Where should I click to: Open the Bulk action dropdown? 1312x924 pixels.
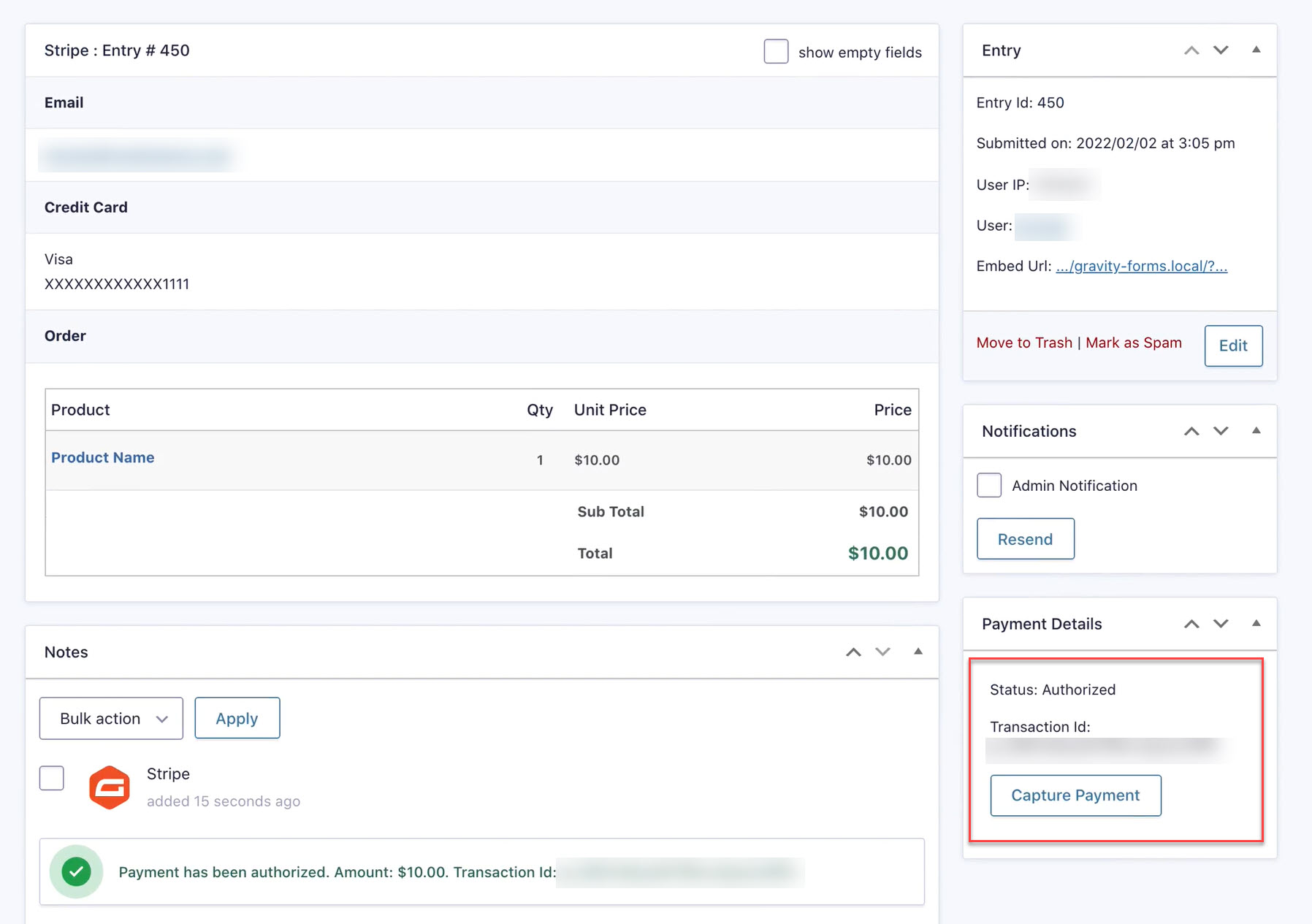[x=111, y=718]
